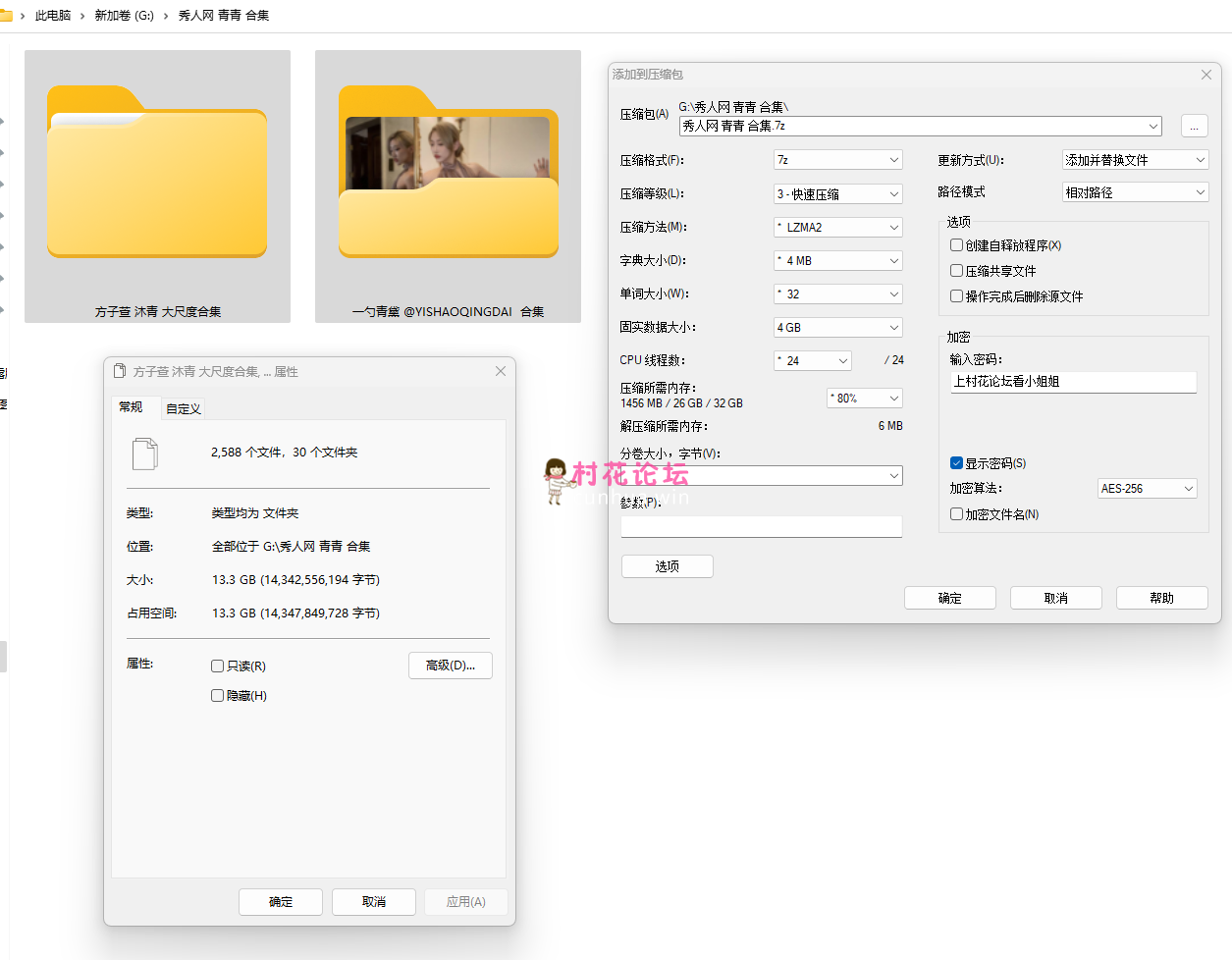Click the 帮助 button

click(x=1162, y=598)
